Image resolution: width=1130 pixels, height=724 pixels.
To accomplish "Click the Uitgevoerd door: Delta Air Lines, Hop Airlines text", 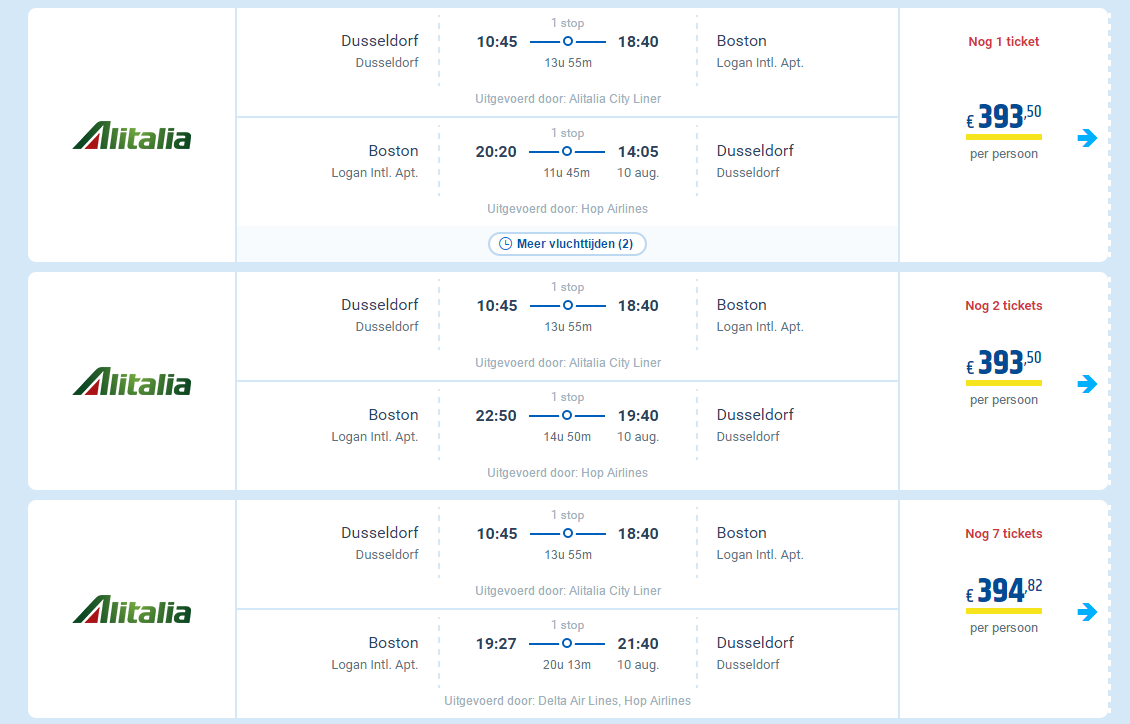I will 567,701.
